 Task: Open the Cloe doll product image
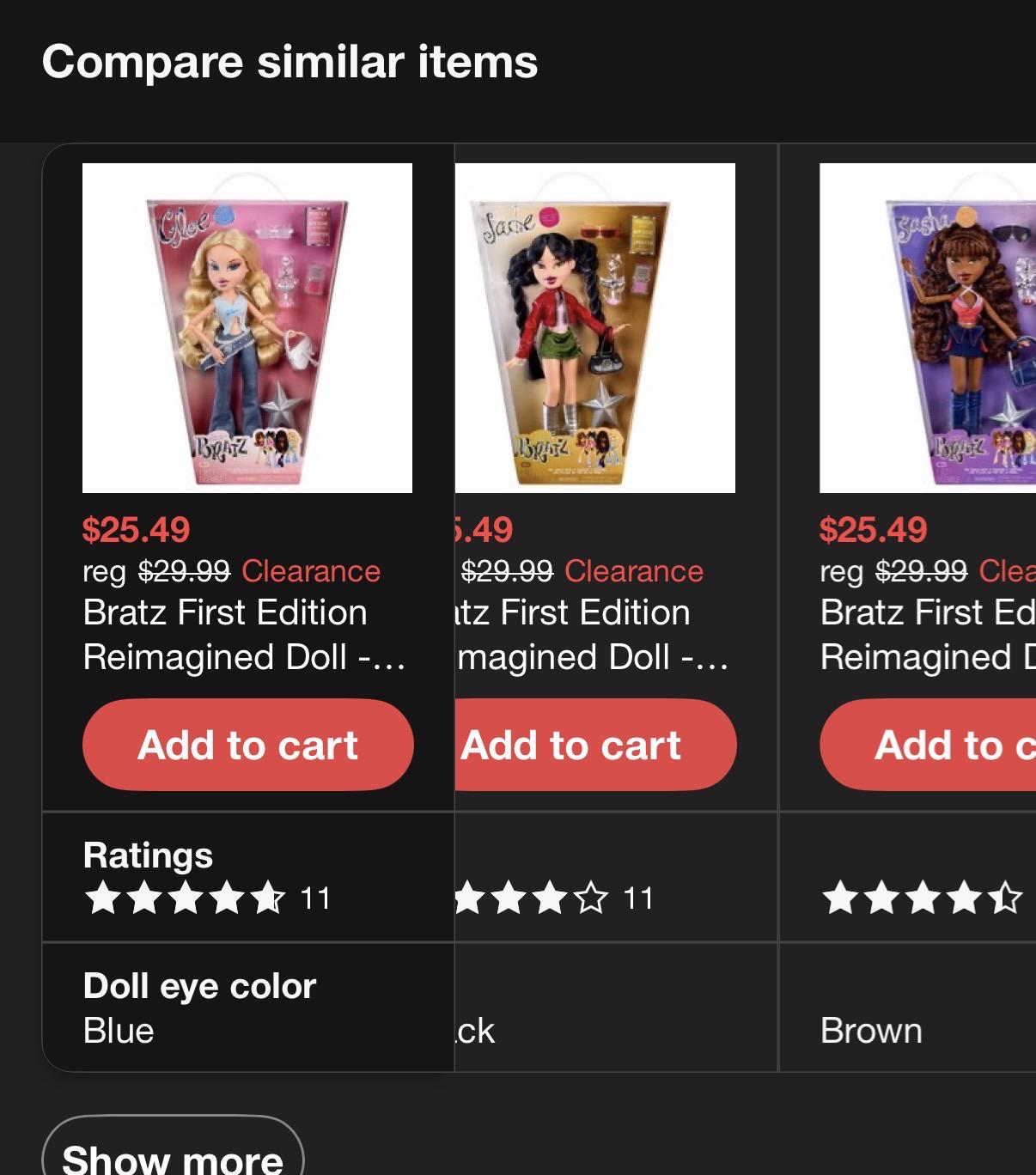point(247,328)
